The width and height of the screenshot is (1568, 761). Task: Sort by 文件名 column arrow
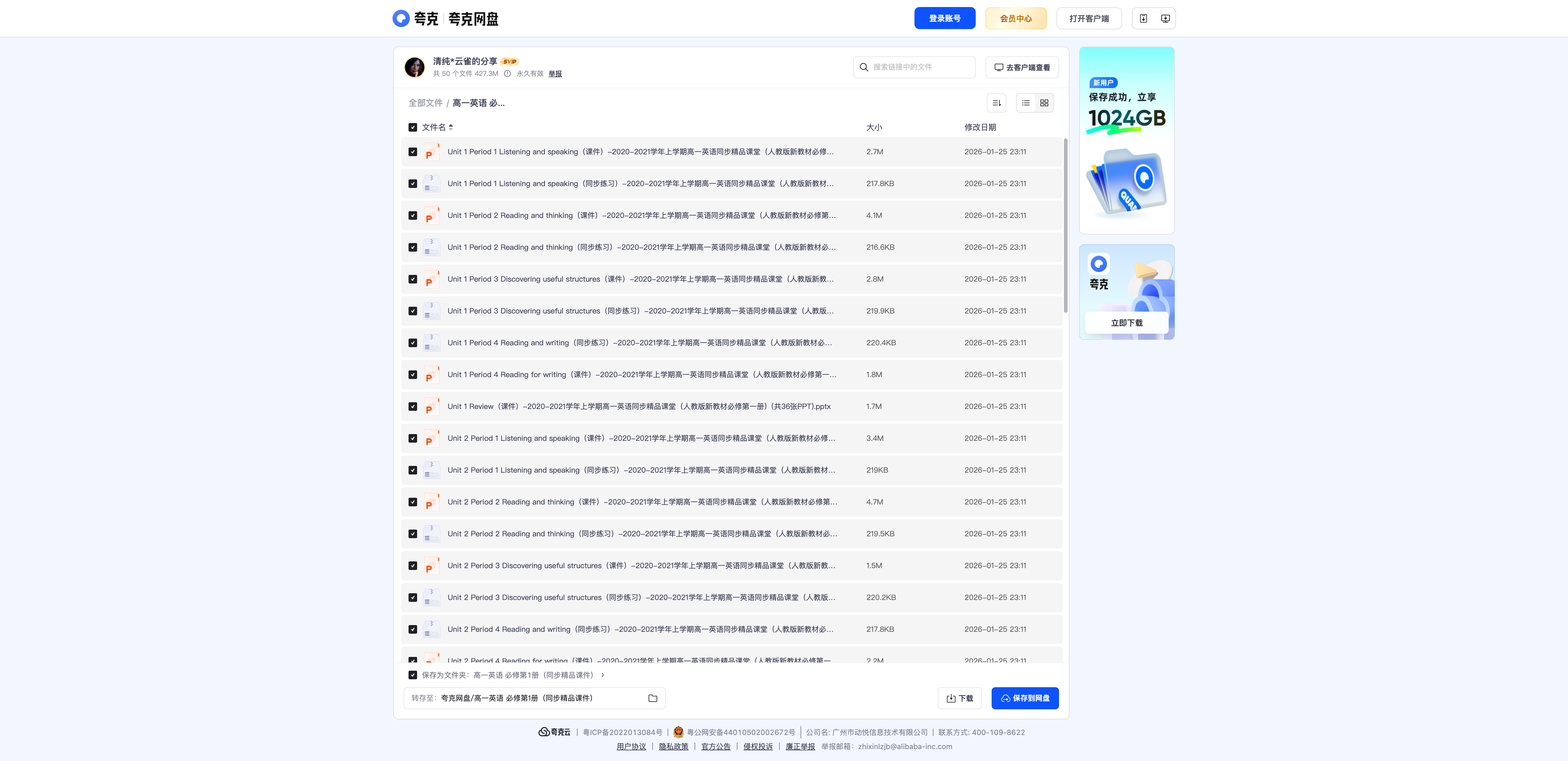point(451,127)
